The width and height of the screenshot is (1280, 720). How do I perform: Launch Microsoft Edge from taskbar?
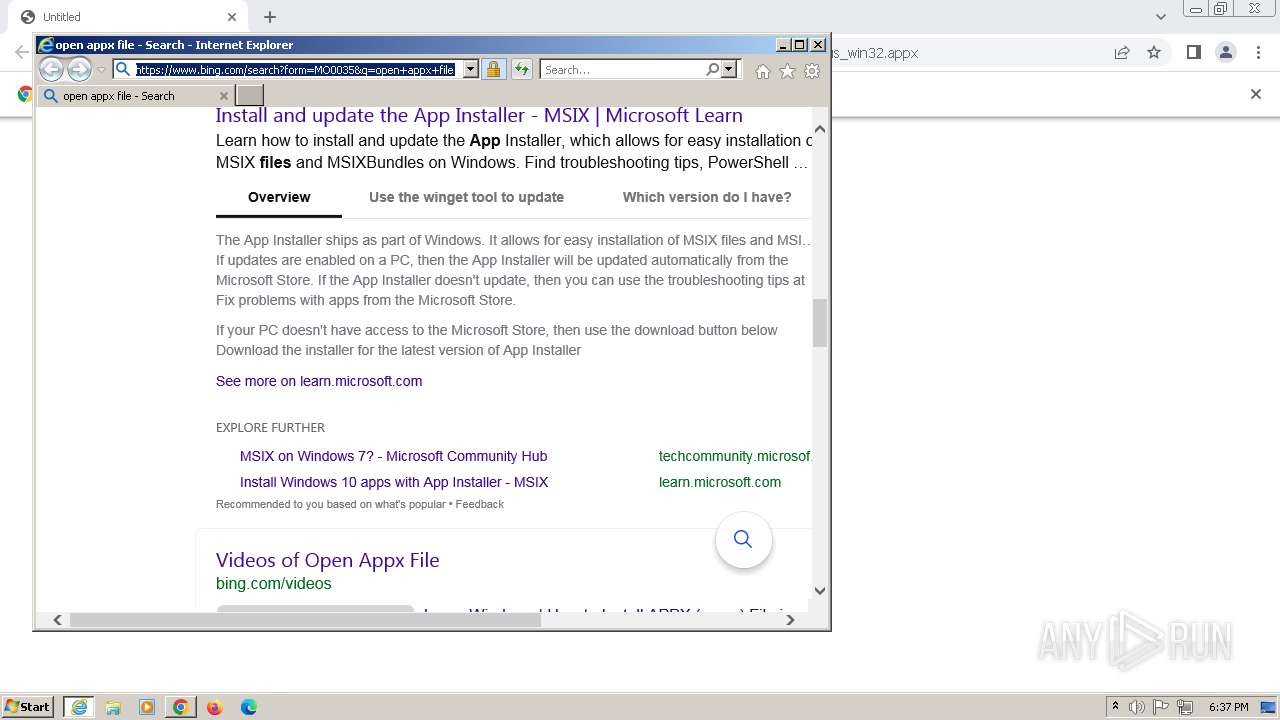click(249, 707)
